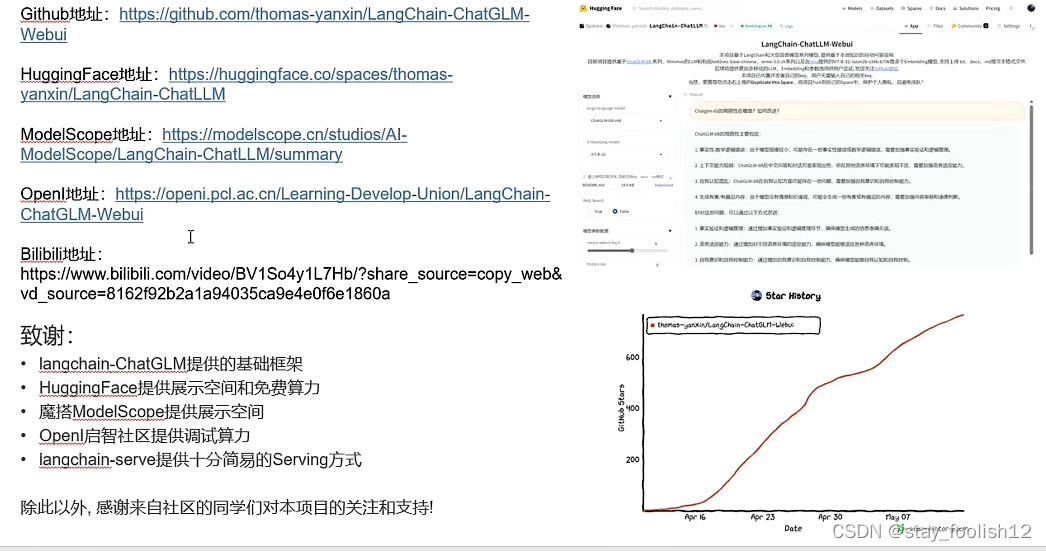1046x551 pixels.
Task: Open Spaces in Hugging Face nav
Action: point(911,9)
